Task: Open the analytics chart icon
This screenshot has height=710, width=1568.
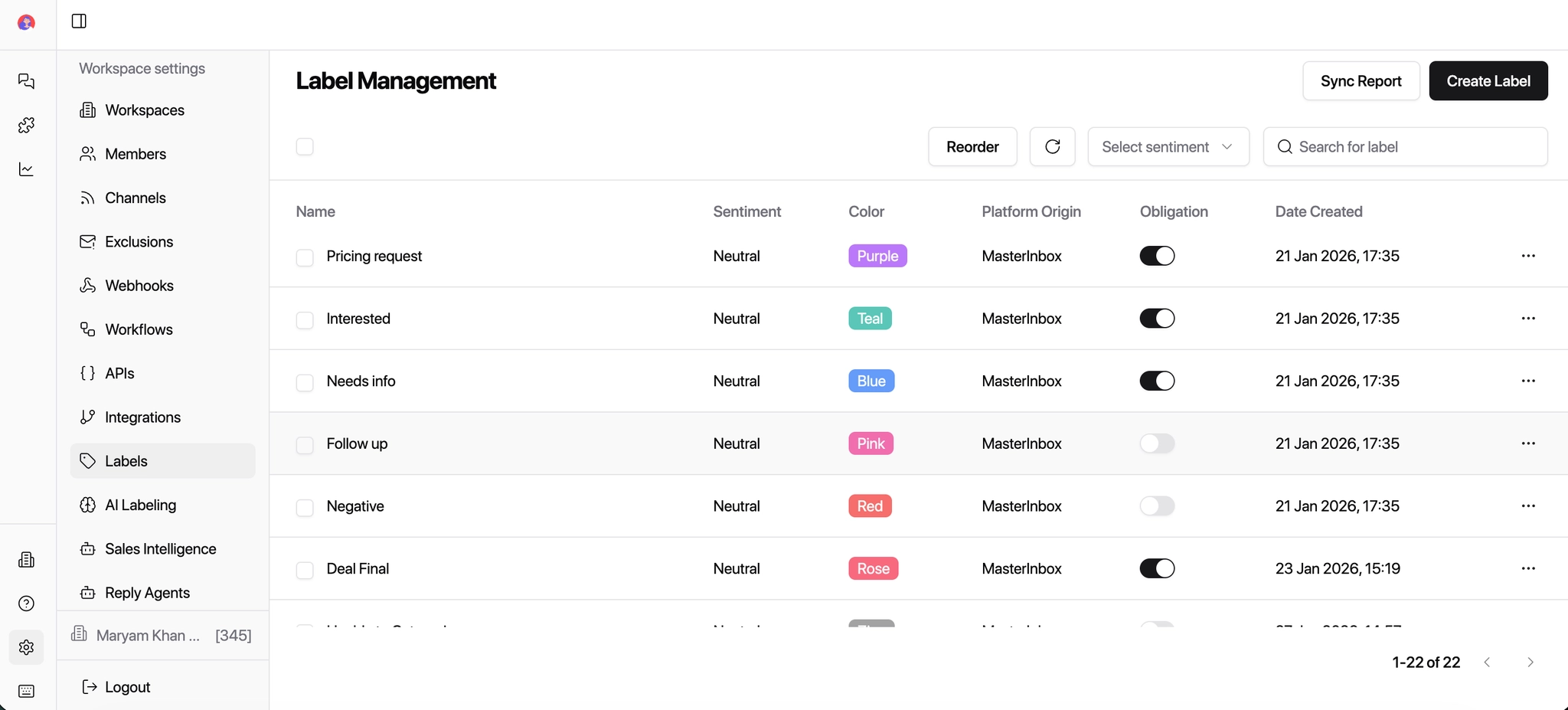Action: pos(26,169)
